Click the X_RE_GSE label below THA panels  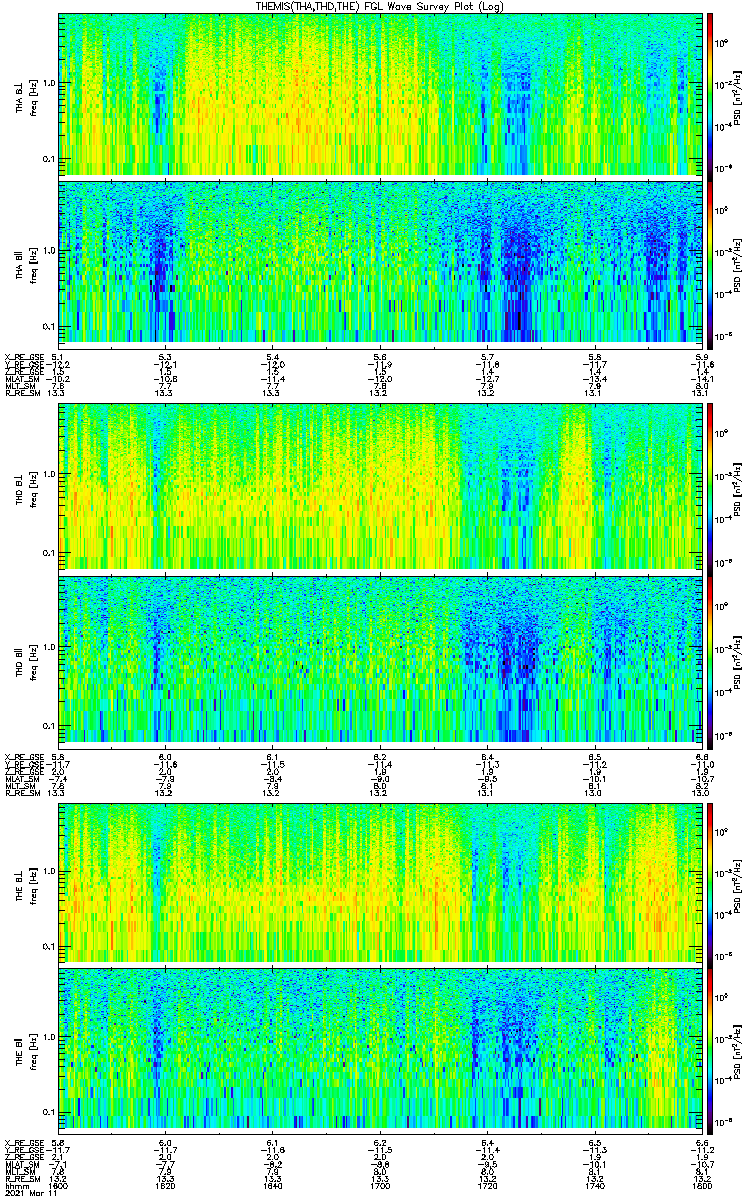[23, 357]
